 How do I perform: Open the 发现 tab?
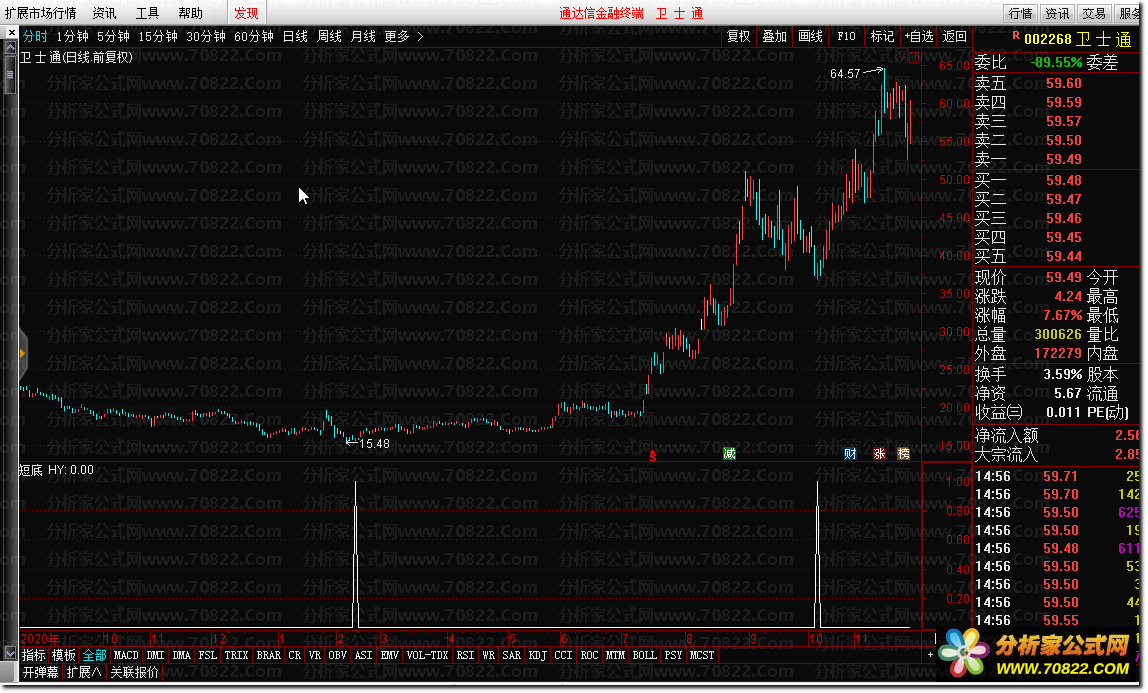pyautogui.click(x=246, y=13)
